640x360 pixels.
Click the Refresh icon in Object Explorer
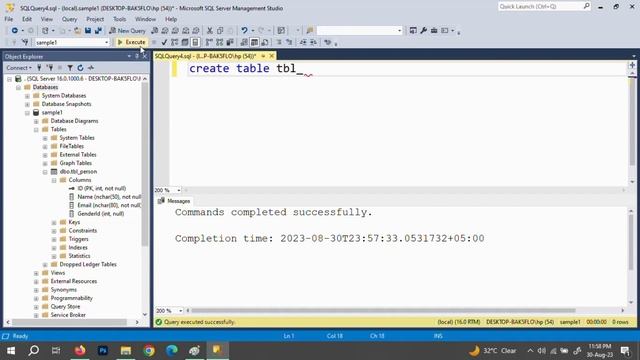80,68
